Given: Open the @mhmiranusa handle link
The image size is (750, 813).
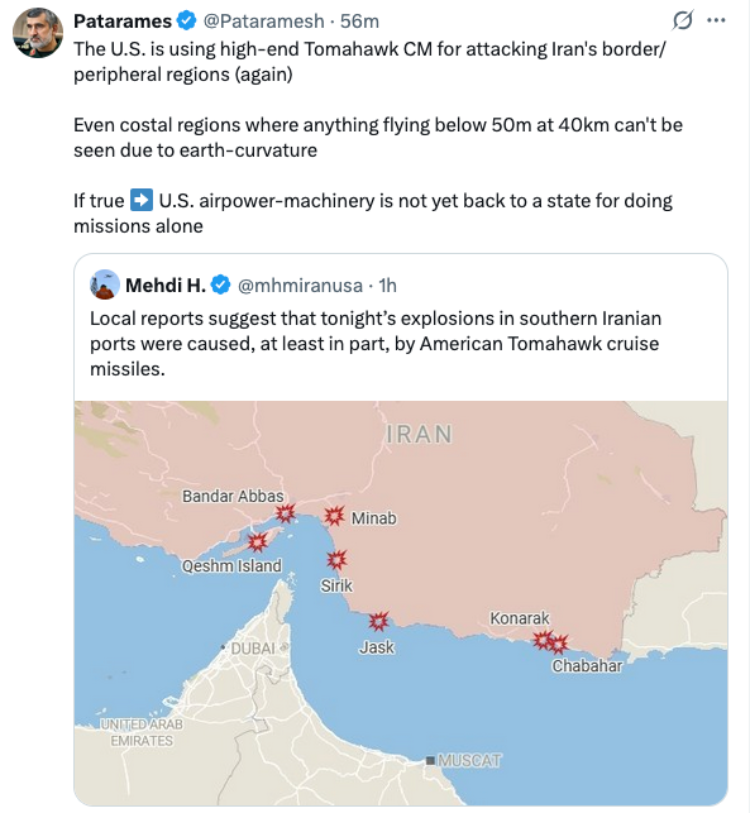Looking at the screenshot, I should [x=300, y=285].
